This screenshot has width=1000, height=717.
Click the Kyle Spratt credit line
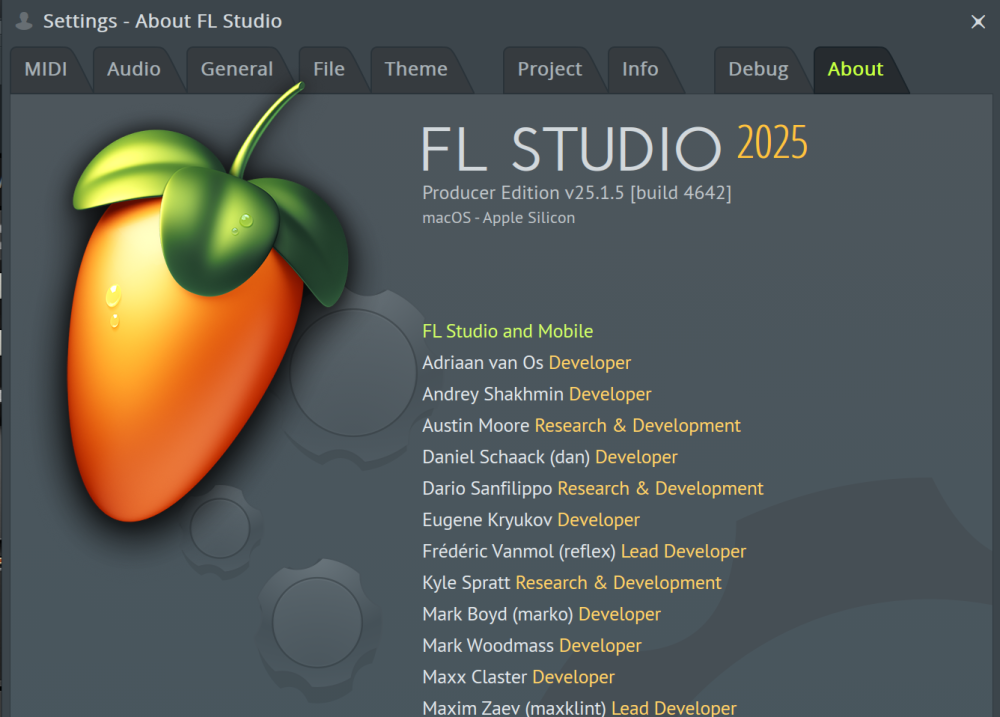[x=571, y=582]
